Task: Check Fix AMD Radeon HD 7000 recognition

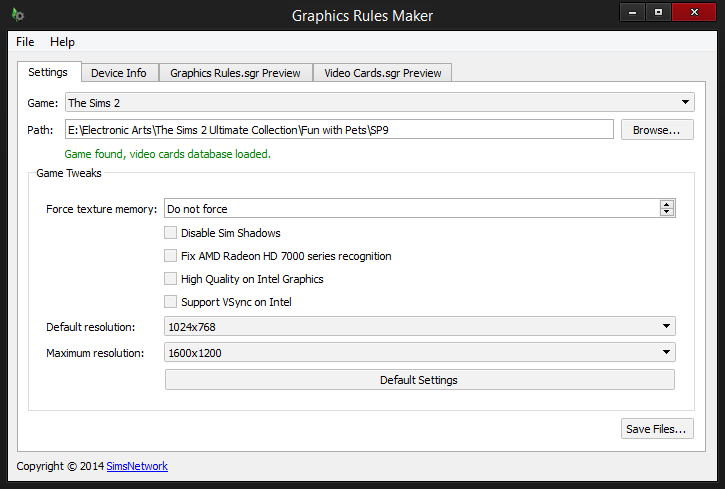Action: pyautogui.click(x=170, y=256)
